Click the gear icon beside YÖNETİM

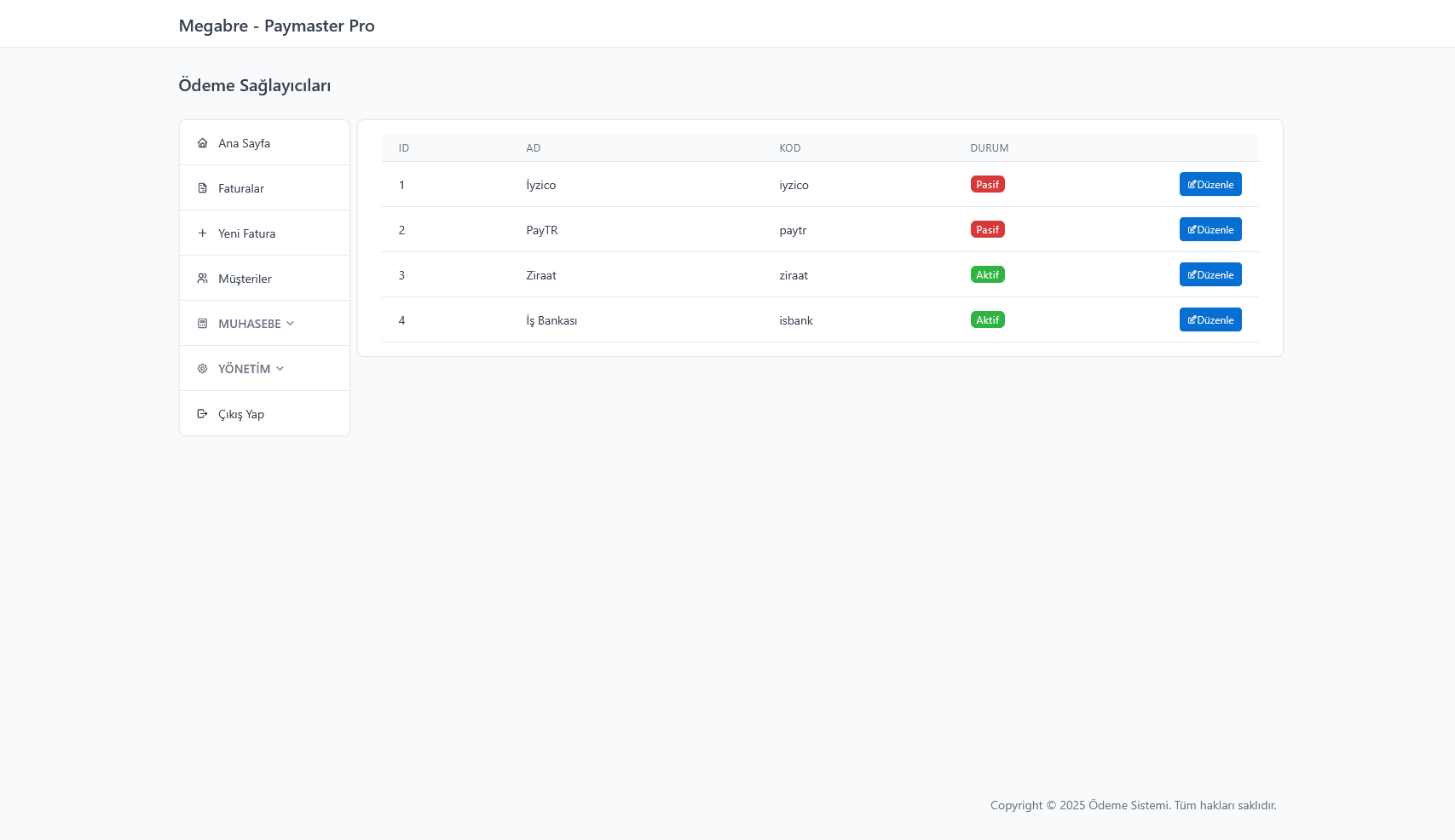pos(202,369)
